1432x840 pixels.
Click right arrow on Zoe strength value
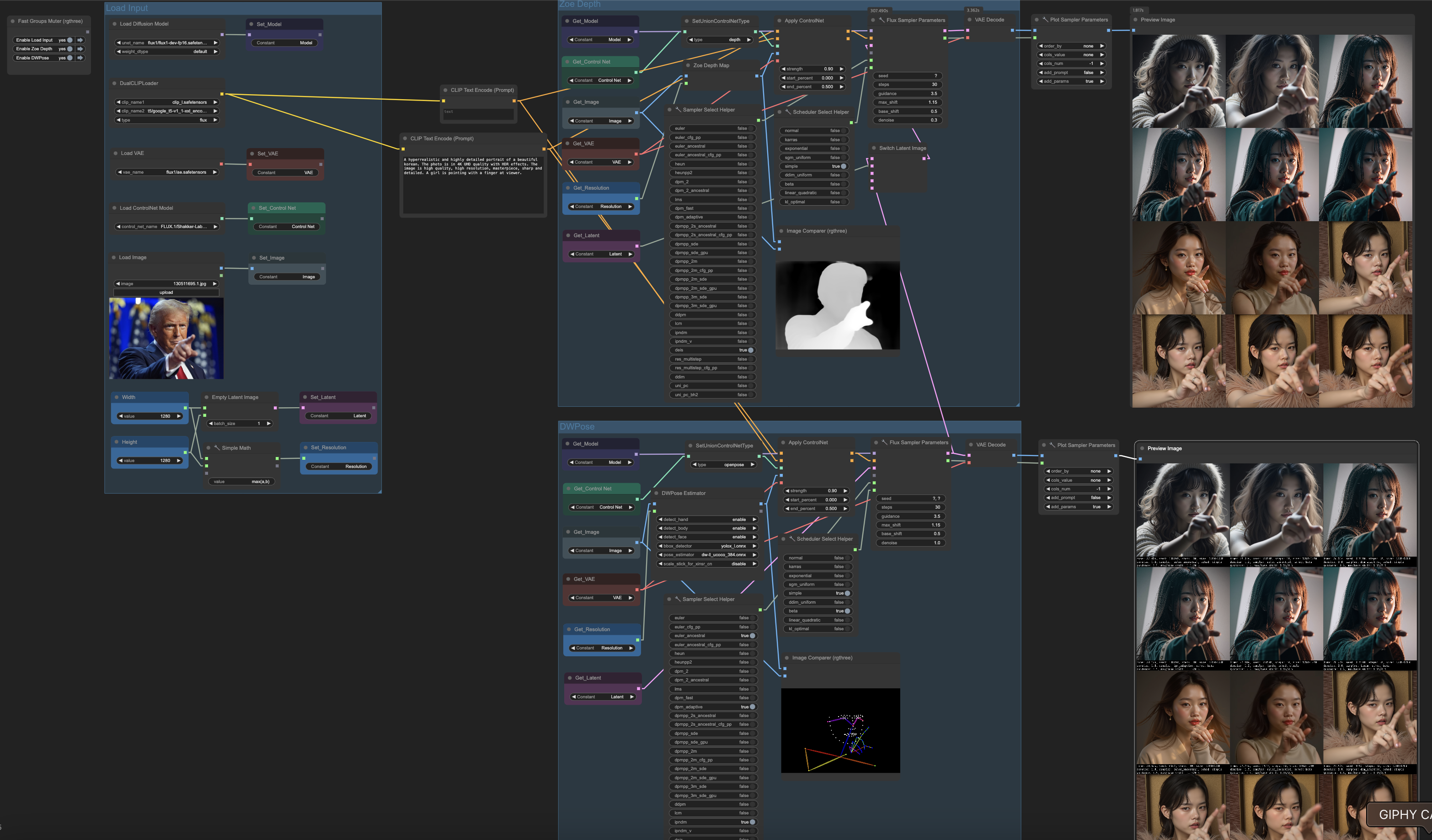pos(842,69)
